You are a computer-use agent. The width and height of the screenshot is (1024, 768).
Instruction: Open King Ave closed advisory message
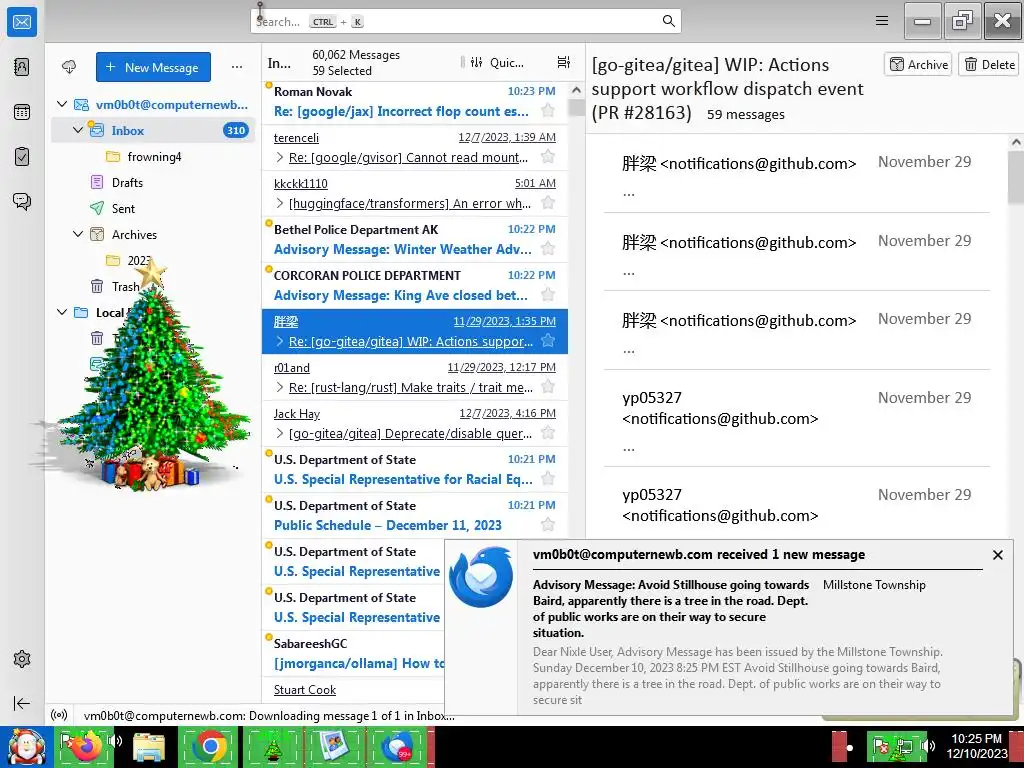pos(415,285)
